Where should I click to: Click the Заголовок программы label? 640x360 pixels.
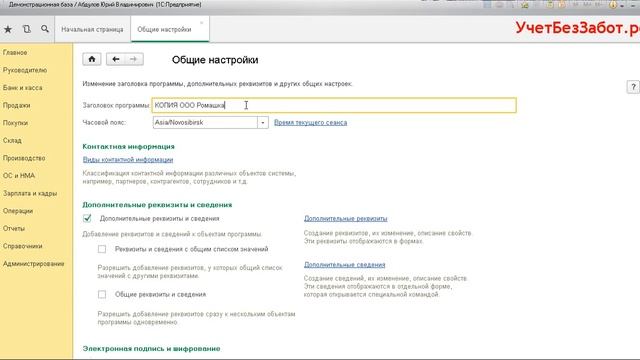pos(116,105)
